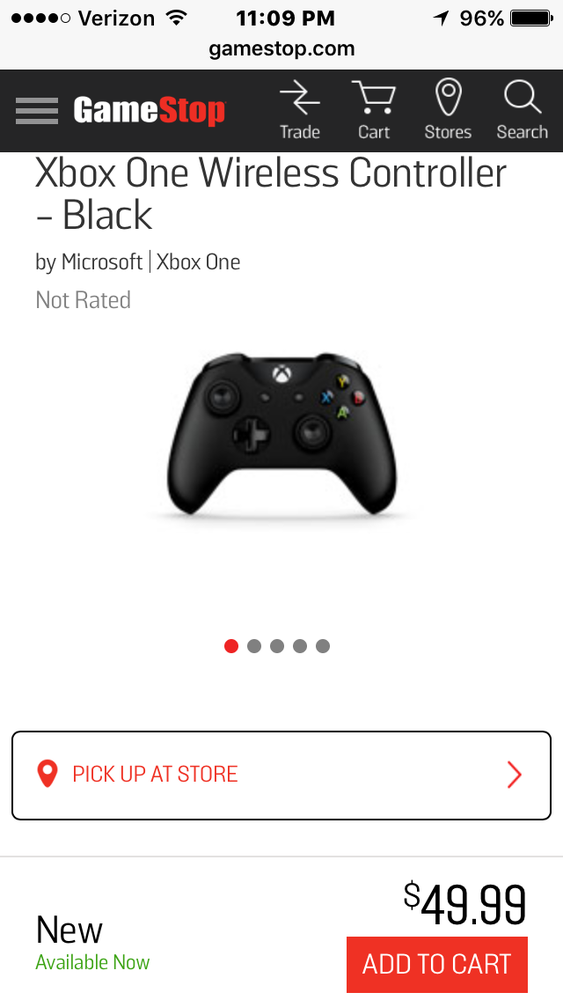Select the second image carousel dot
This screenshot has height=1000, width=563.
click(254, 646)
